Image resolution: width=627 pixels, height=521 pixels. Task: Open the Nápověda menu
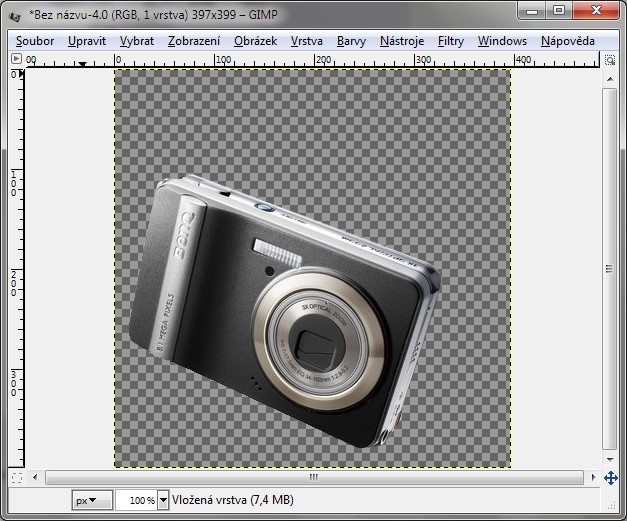[567, 41]
